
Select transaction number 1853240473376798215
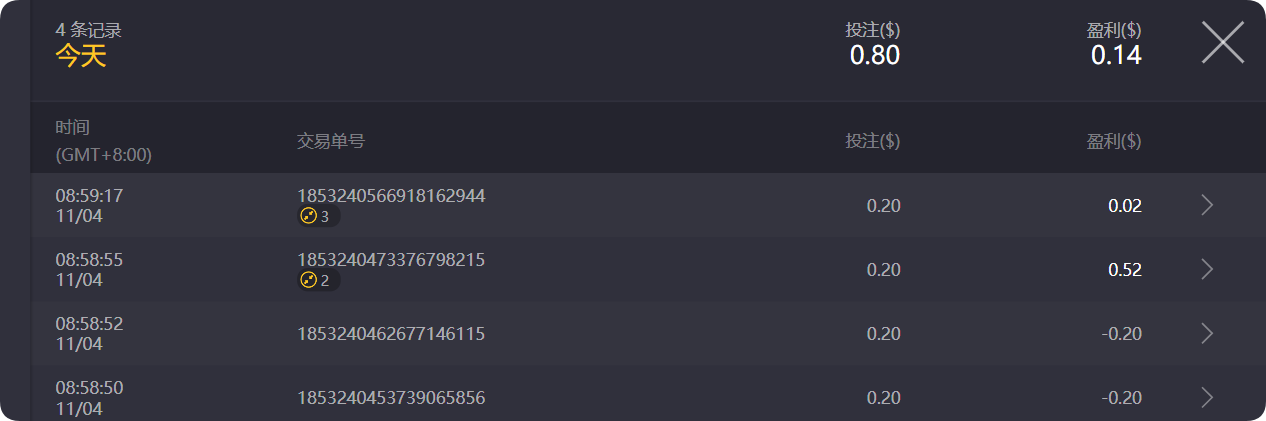391,259
